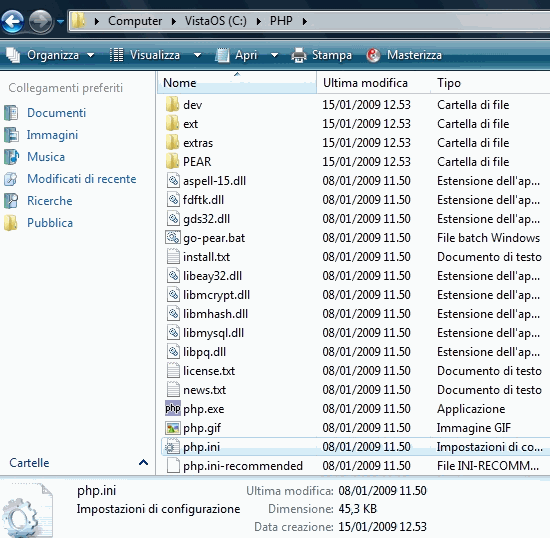The width and height of the screenshot is (550, 538).
Task: Click the Stampa print toolbar button
Action: coord(322,55)
